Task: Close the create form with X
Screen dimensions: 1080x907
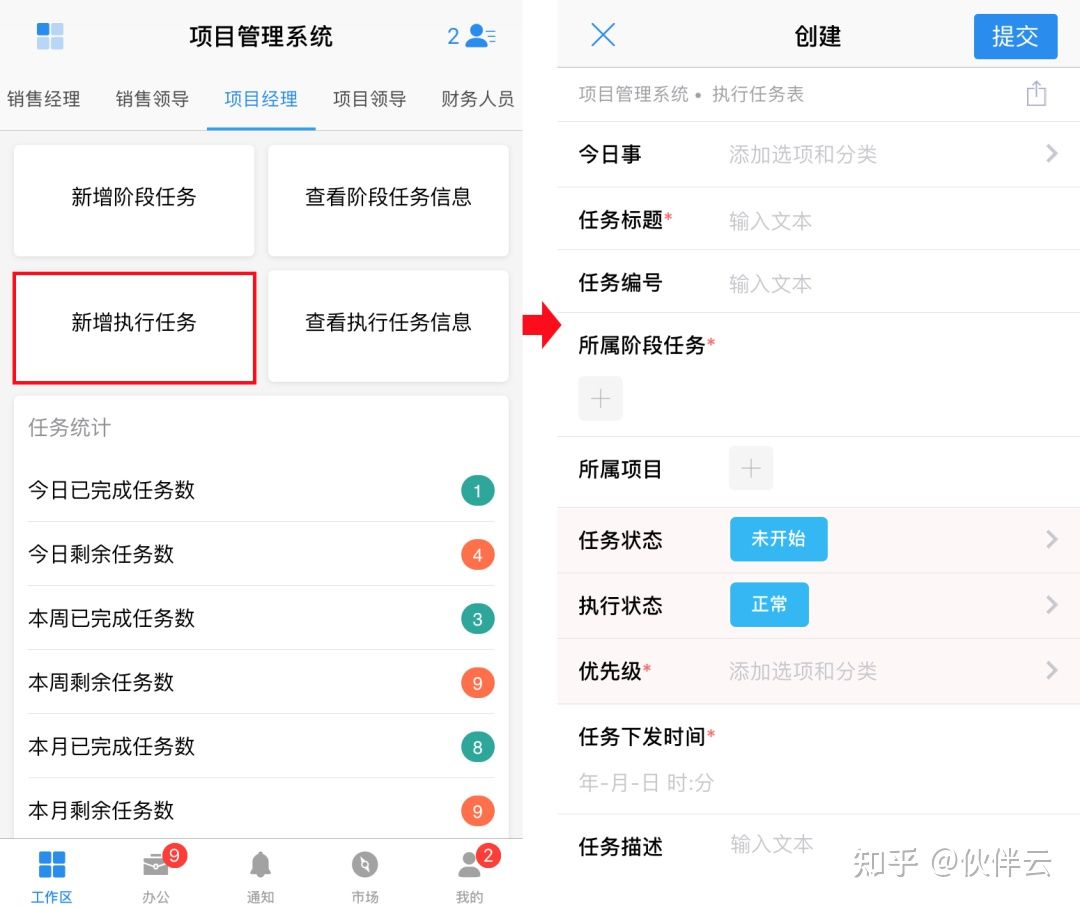Action: coord(603,34)
